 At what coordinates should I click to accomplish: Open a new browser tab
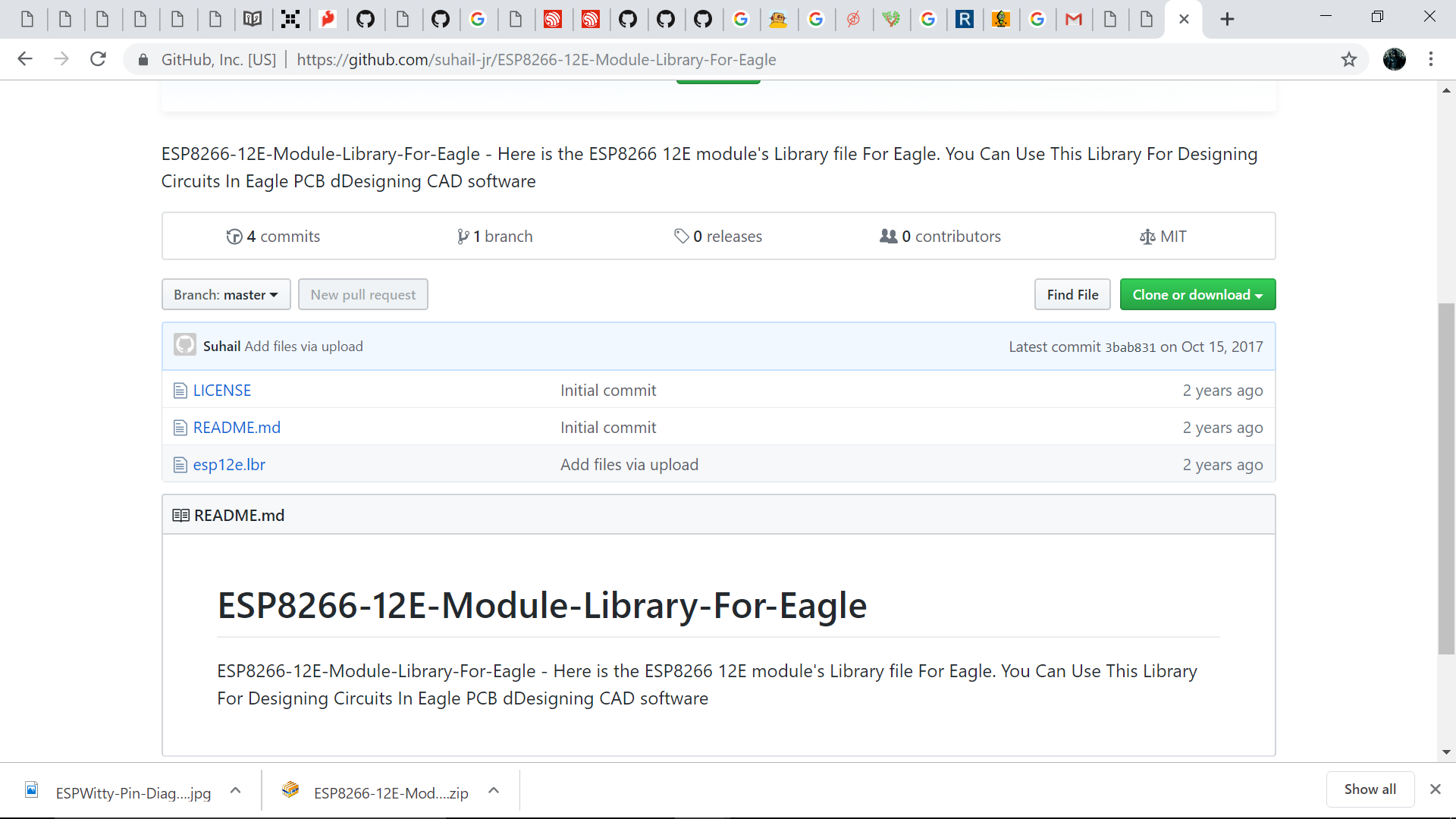point(1227,19)
